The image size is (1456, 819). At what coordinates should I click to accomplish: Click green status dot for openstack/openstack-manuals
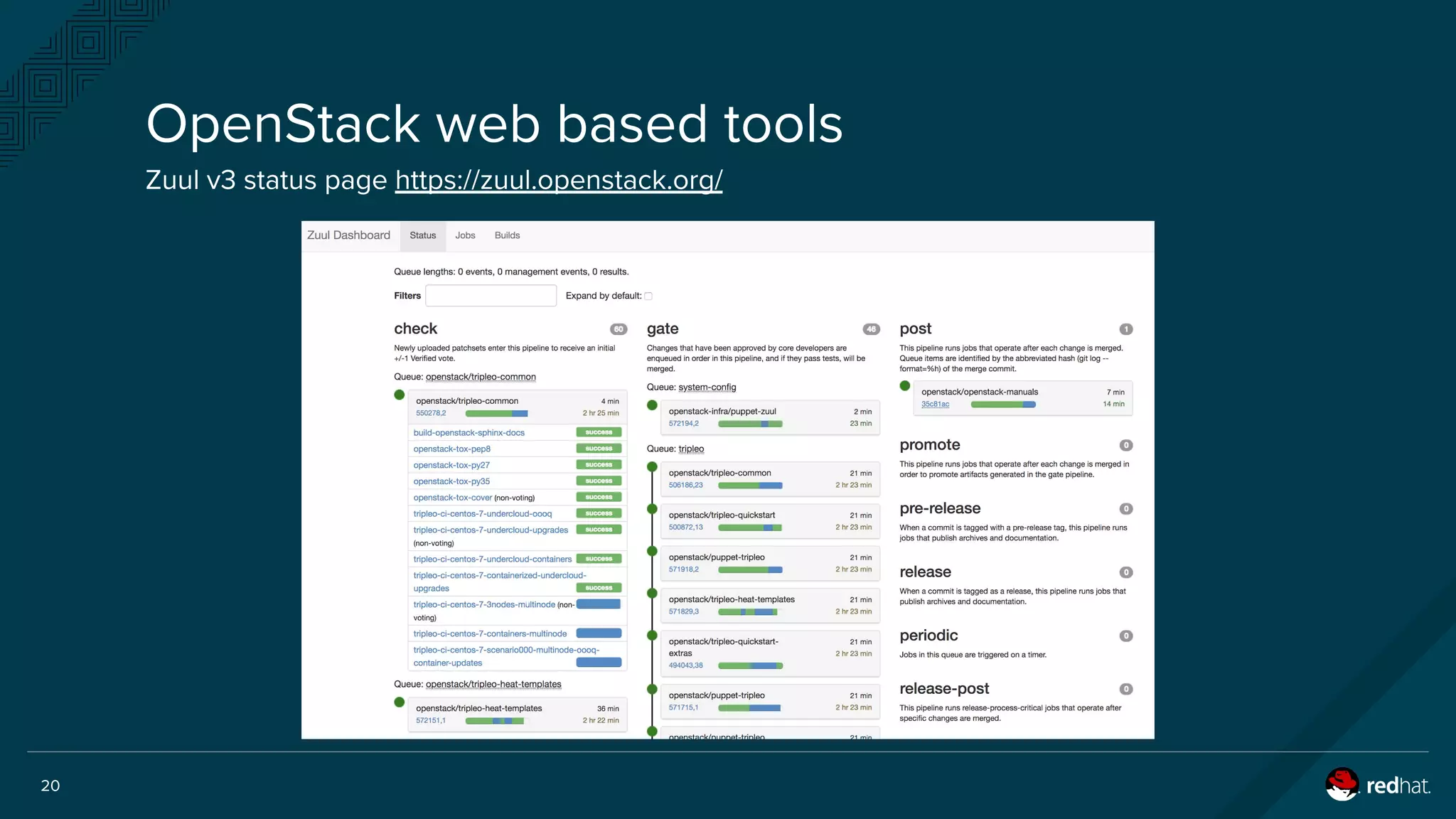[x=905, y=386]
